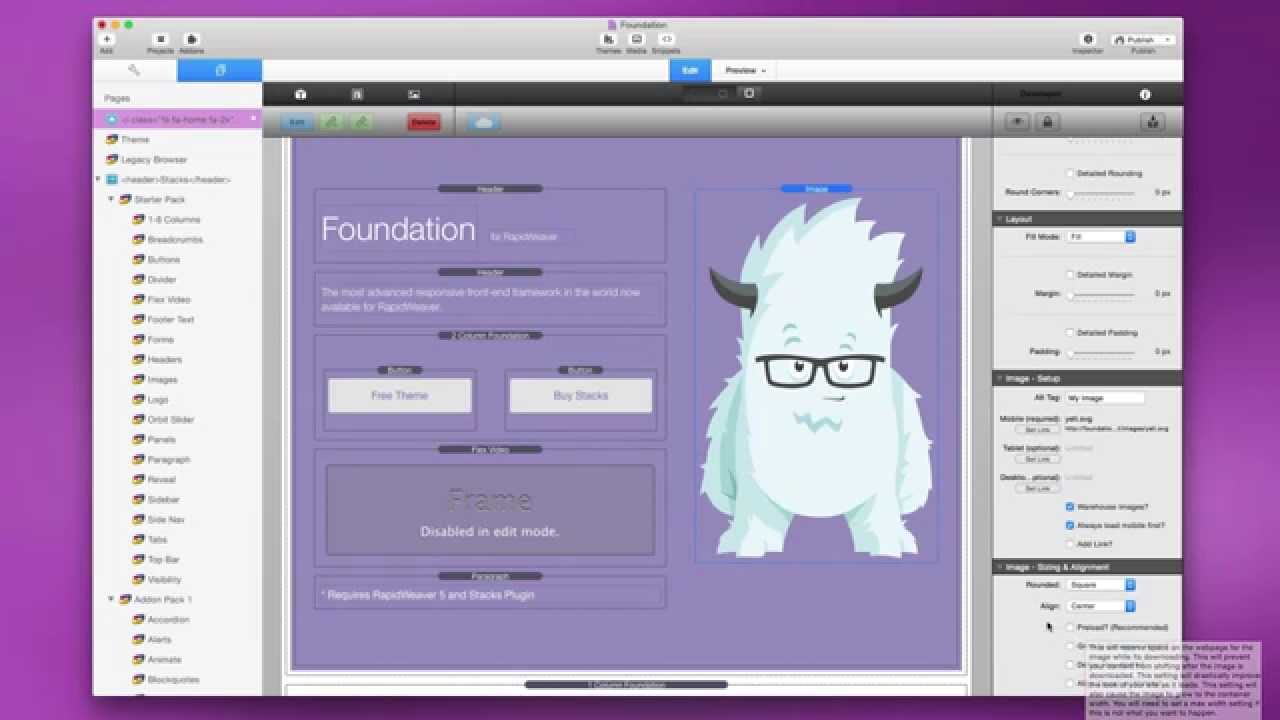Viewport: 1280px width, 720px height.
Task: Click the lock icon in inspector
Action: (1047, 122)
